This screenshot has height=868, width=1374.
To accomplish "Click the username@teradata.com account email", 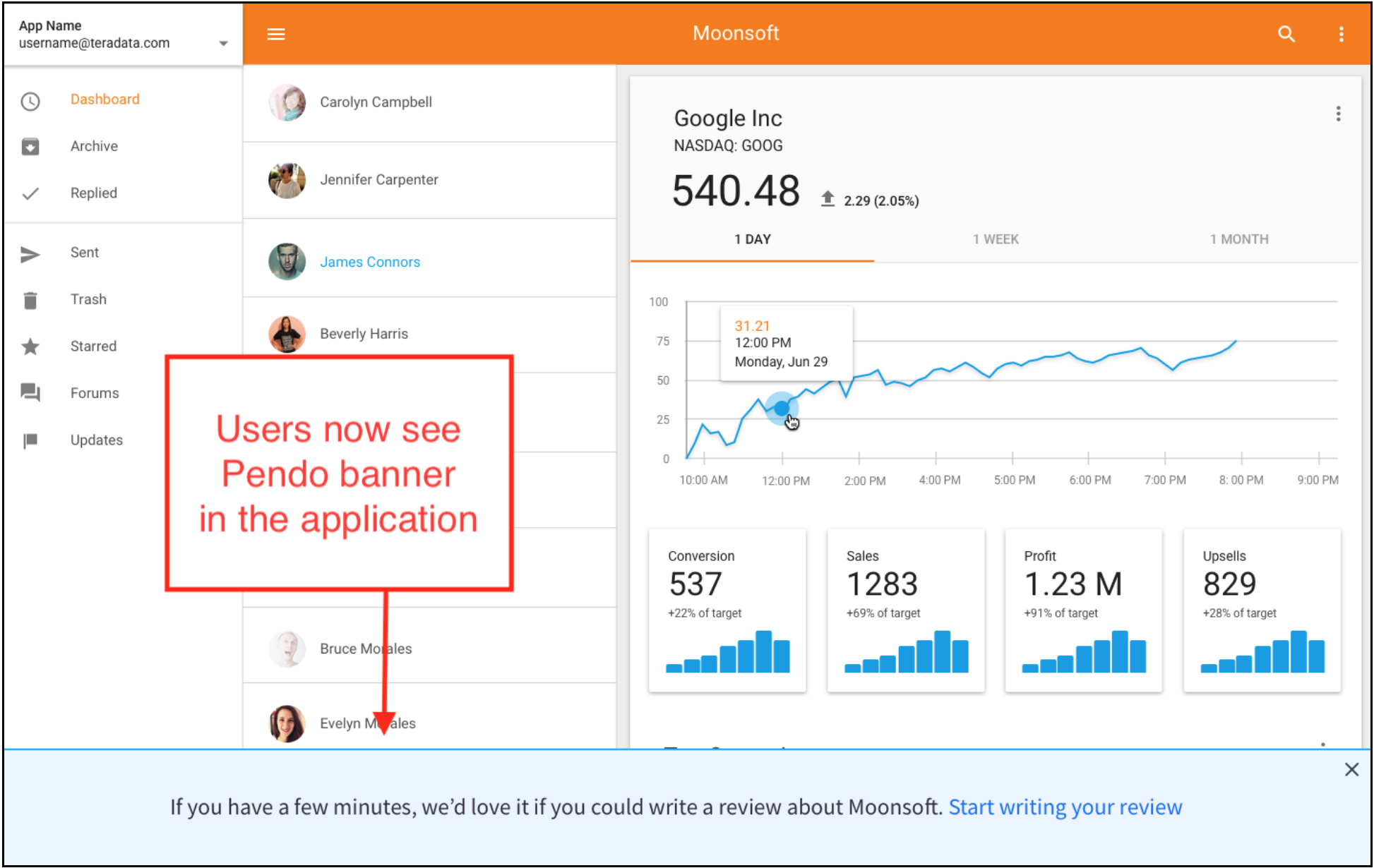I will point(94,43).
